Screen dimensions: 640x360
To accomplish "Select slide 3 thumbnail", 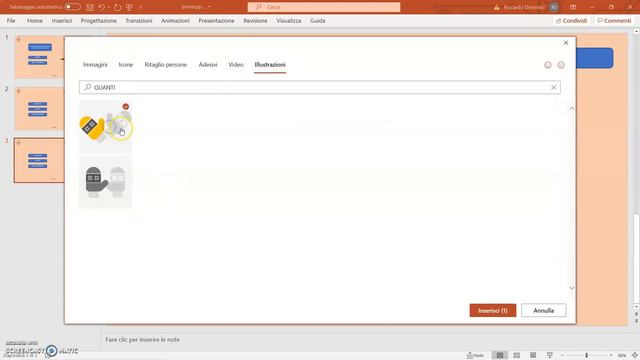I will 39,160.
